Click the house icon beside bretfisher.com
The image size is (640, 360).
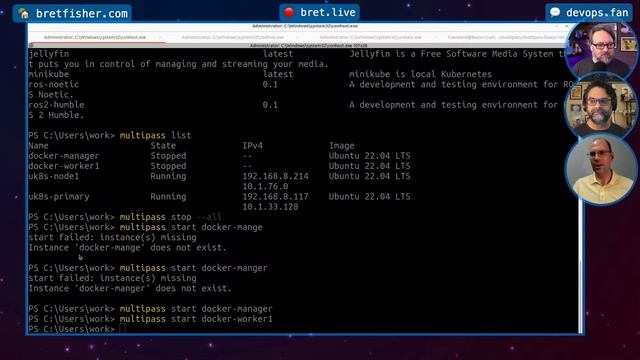tap(24, 14)
